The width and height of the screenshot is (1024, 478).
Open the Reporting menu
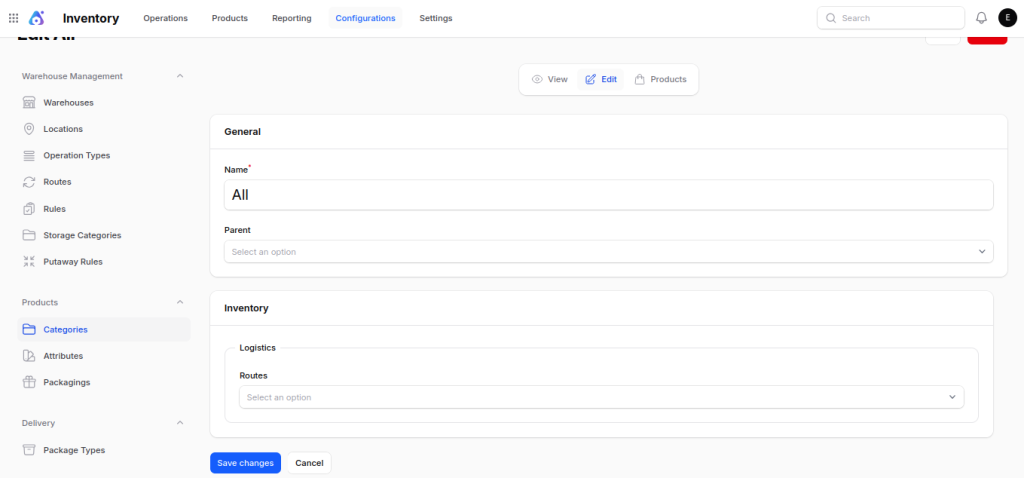292,18
